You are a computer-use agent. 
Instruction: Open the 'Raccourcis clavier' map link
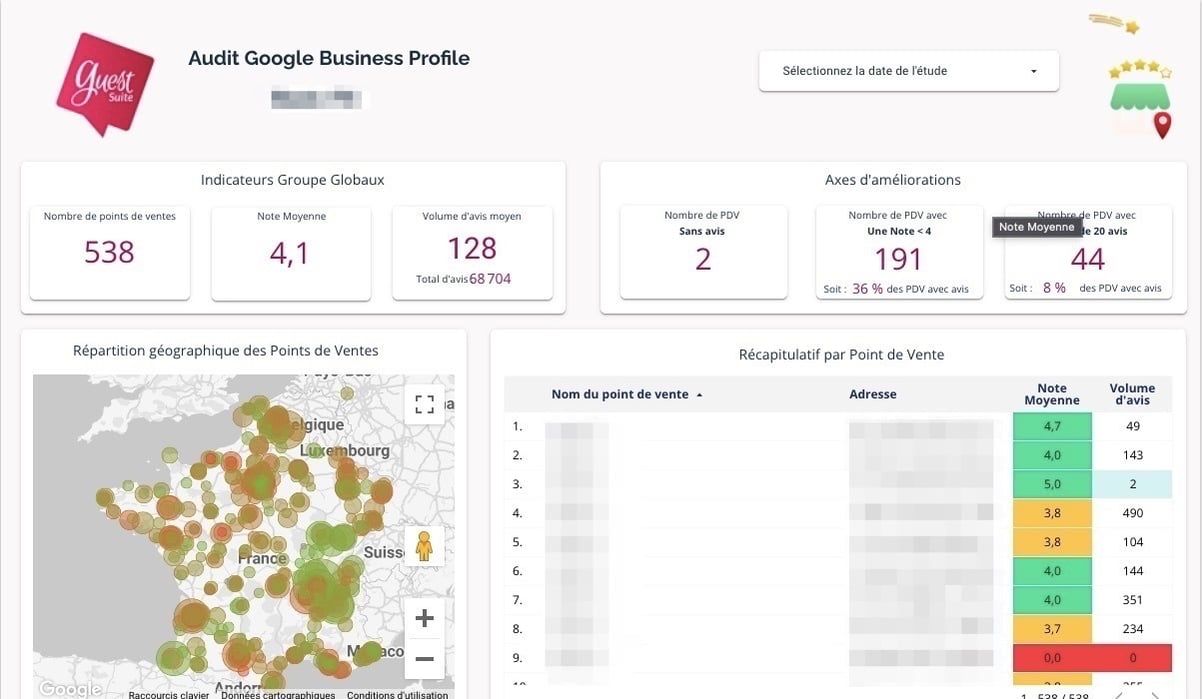[169, 694]
